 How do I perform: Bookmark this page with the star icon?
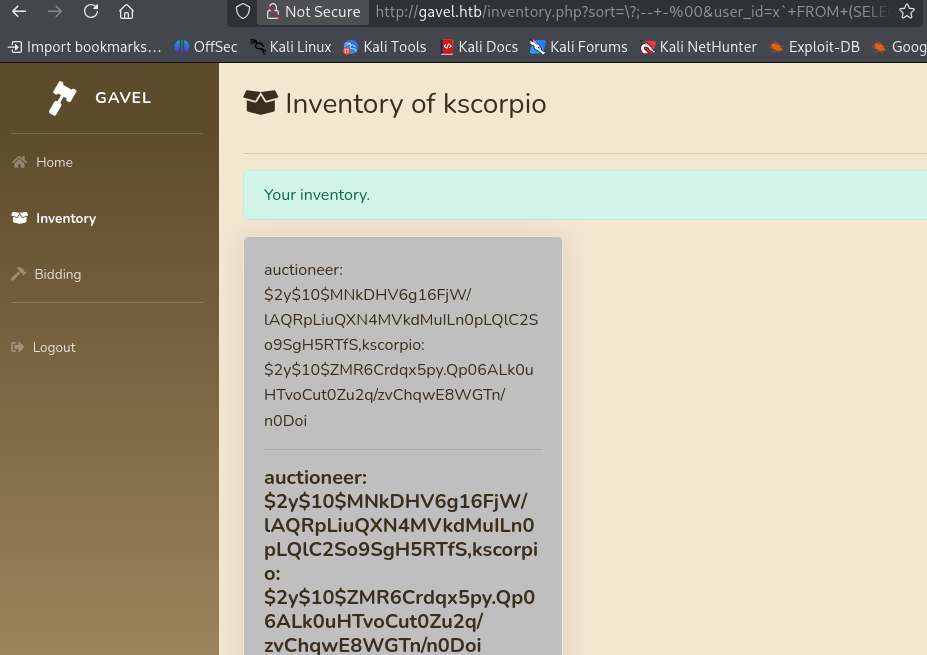click(x=906, y=12)
